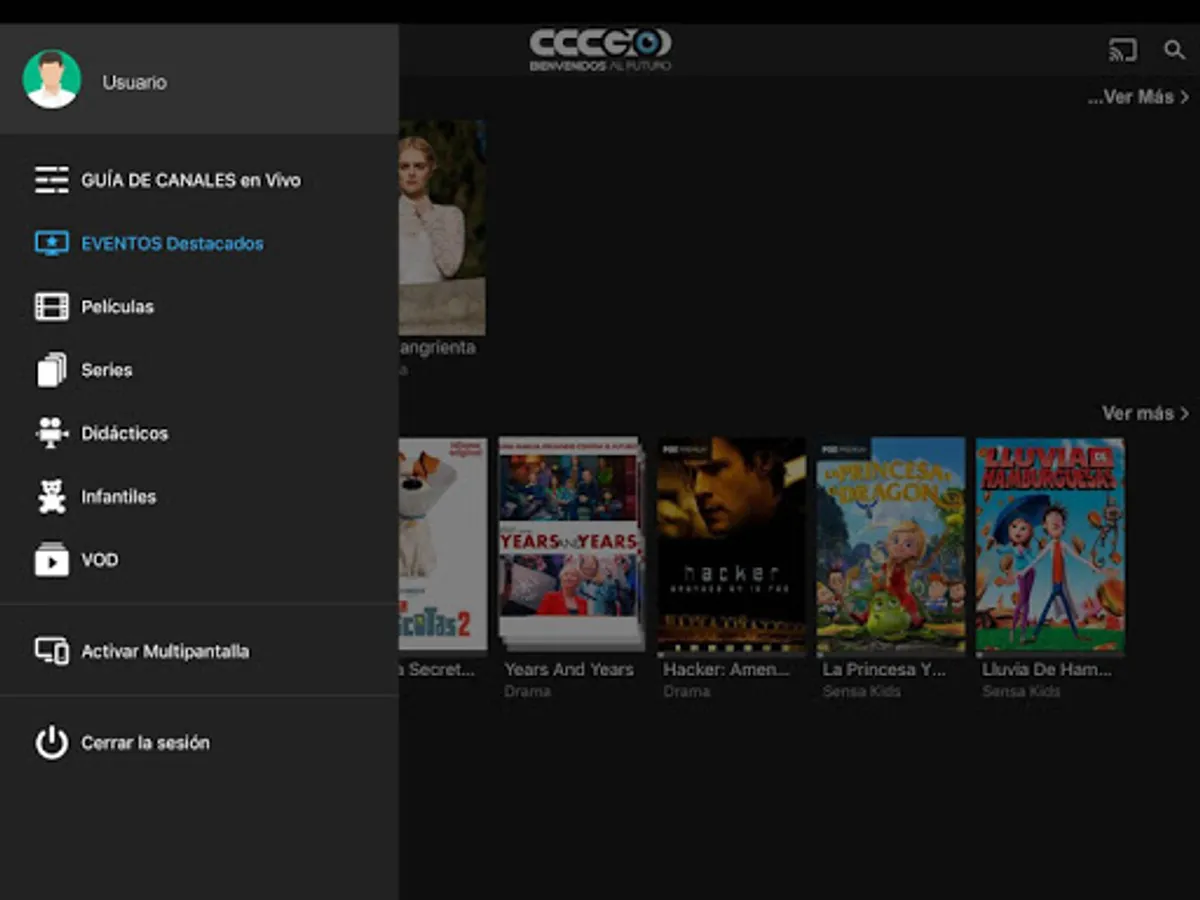
Task: Click the camera icon for Didácticos
Action: point(52,433)
